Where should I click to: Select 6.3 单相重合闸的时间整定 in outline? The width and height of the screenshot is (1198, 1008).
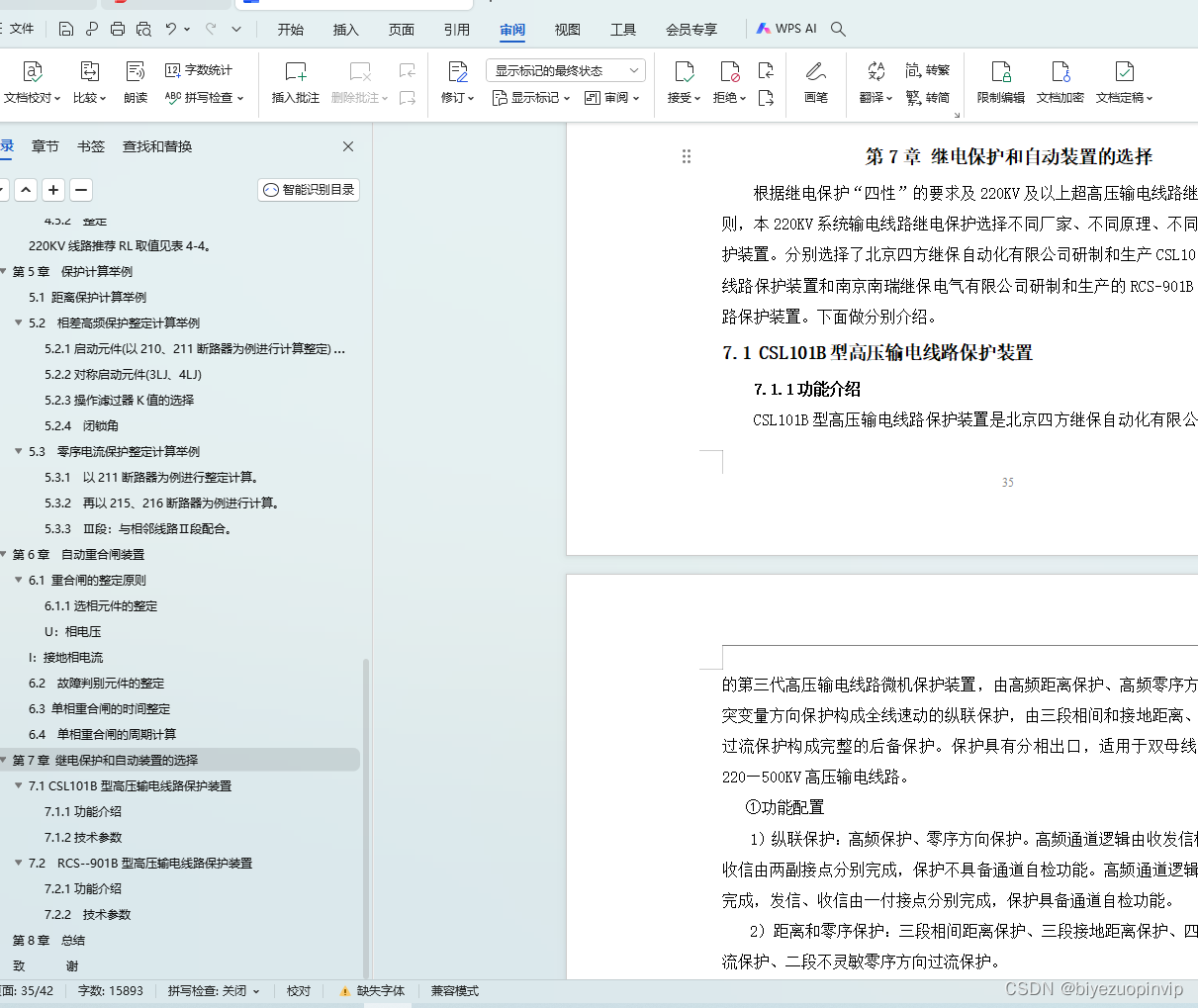pos(99,708)
